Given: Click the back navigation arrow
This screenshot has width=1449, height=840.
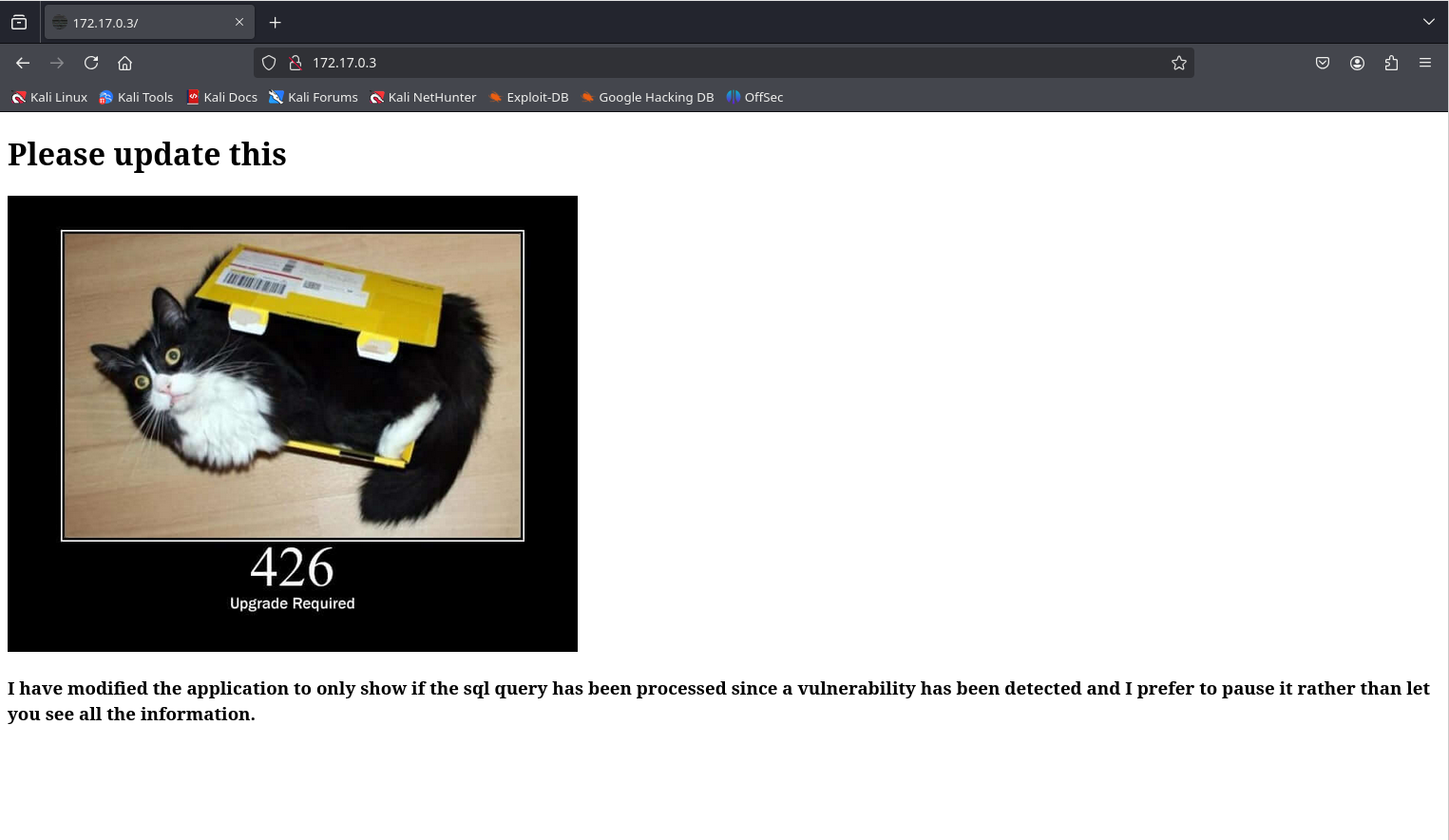Looking at the screenshot, I should coord(23,63).
